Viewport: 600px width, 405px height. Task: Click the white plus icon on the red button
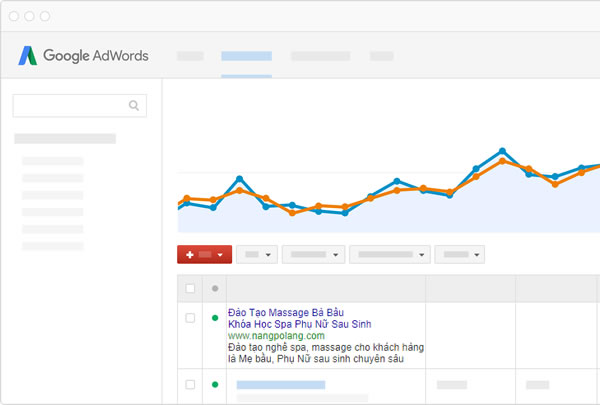tap(190, 255)
